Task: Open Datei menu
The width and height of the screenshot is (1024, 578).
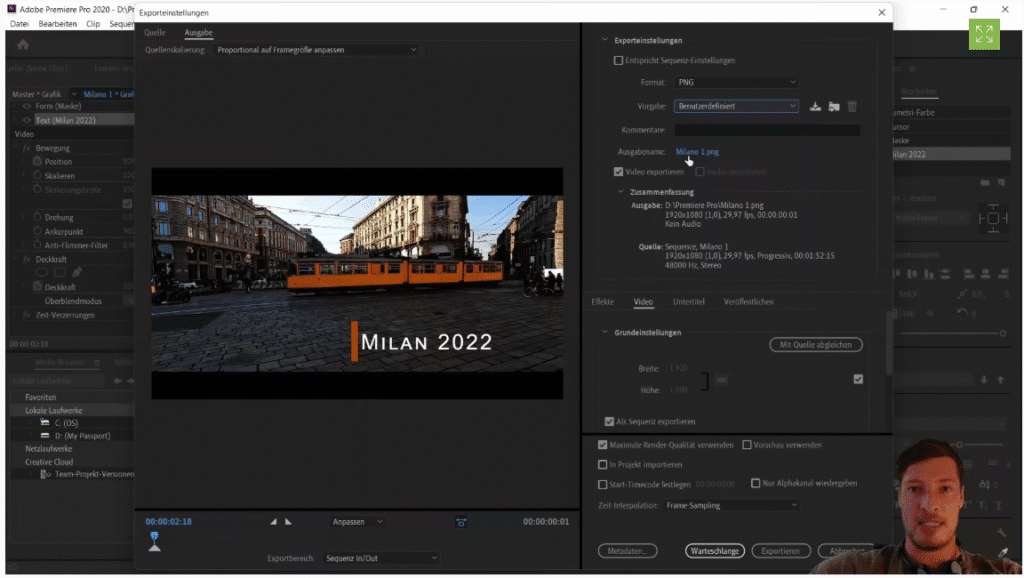Action: (x=20, y=24)
